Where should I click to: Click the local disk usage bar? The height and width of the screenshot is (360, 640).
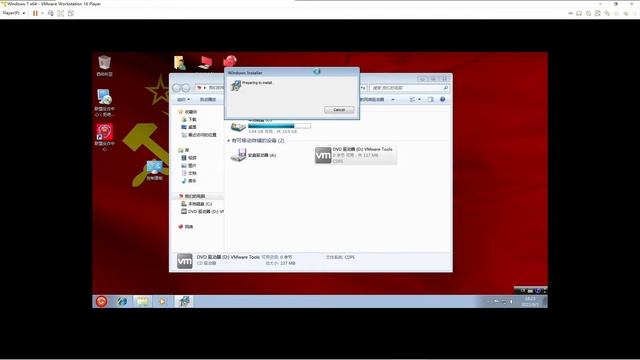pyautogui.click(x=279, y=126)
